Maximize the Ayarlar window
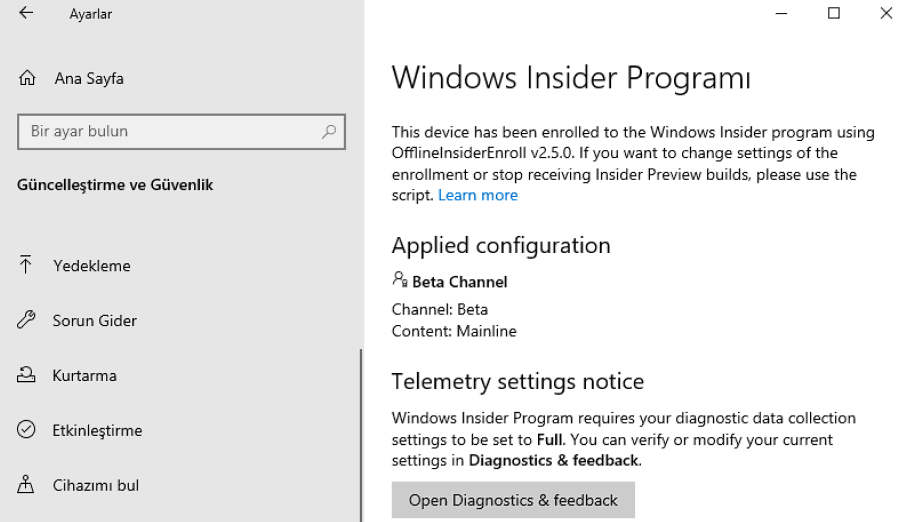Viewport: 908px width, 522px height. 833,13
